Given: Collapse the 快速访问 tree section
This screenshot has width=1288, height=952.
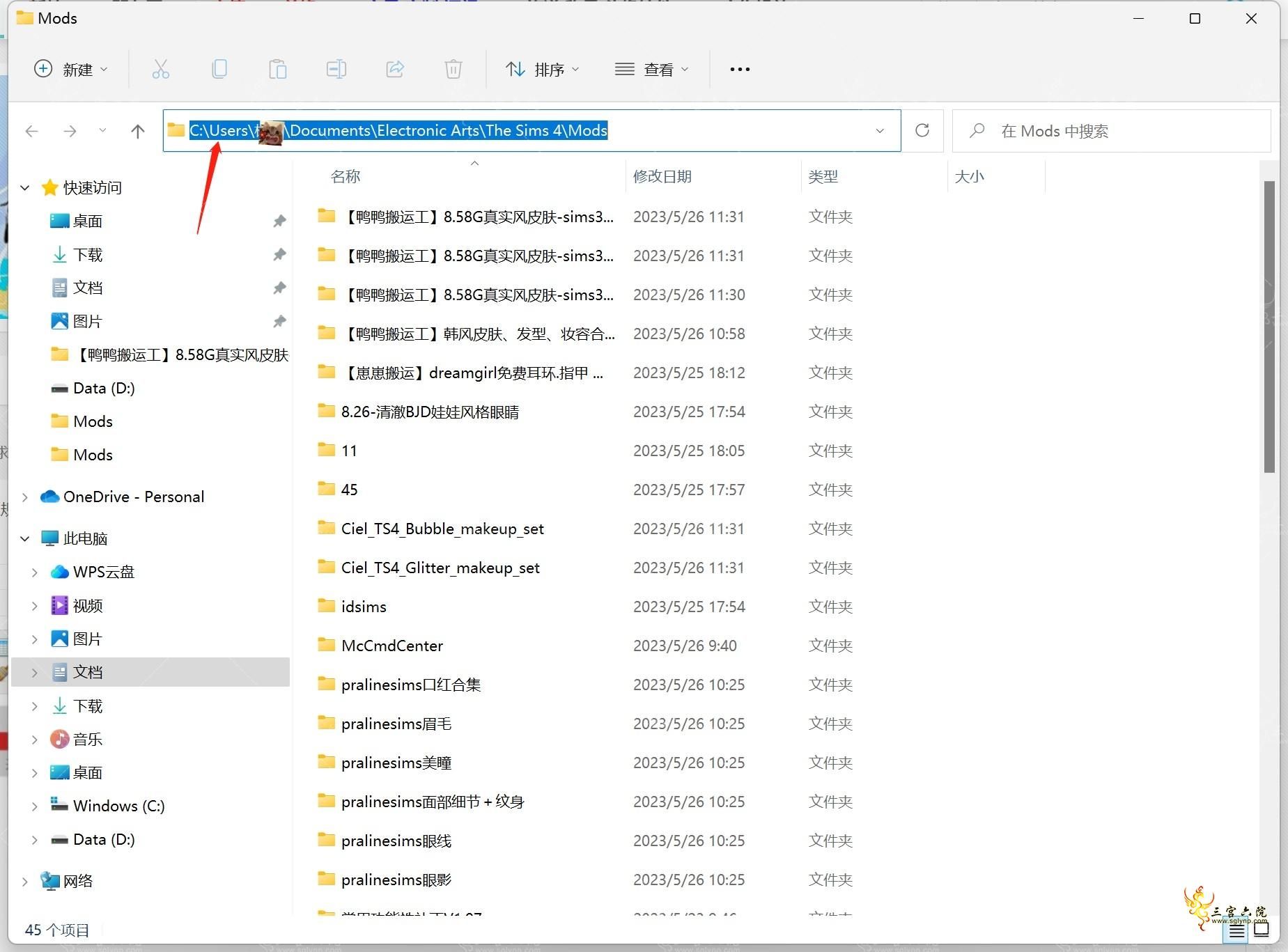Looking at the screenshot, I should point(25,187).
